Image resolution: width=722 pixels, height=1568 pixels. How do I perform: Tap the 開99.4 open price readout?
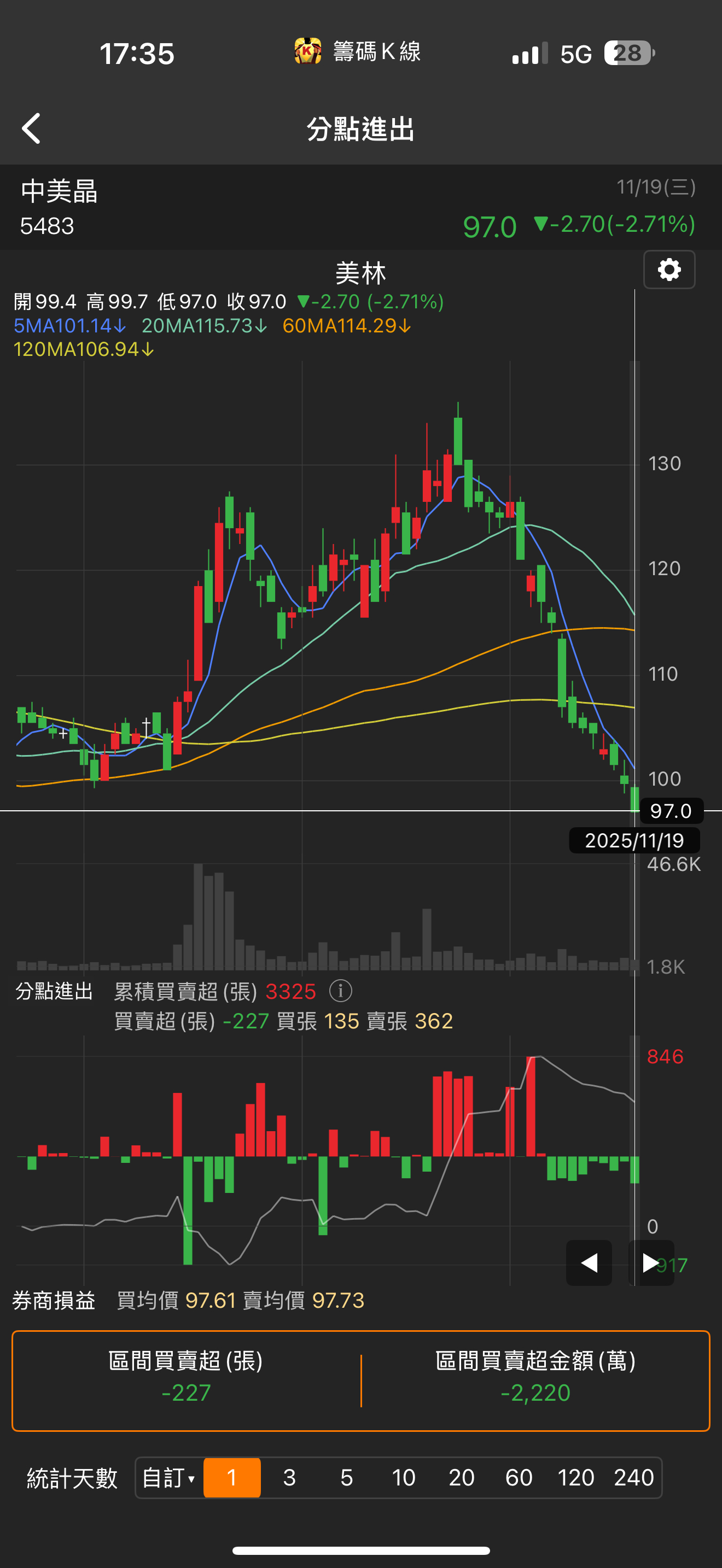[45, 301]
